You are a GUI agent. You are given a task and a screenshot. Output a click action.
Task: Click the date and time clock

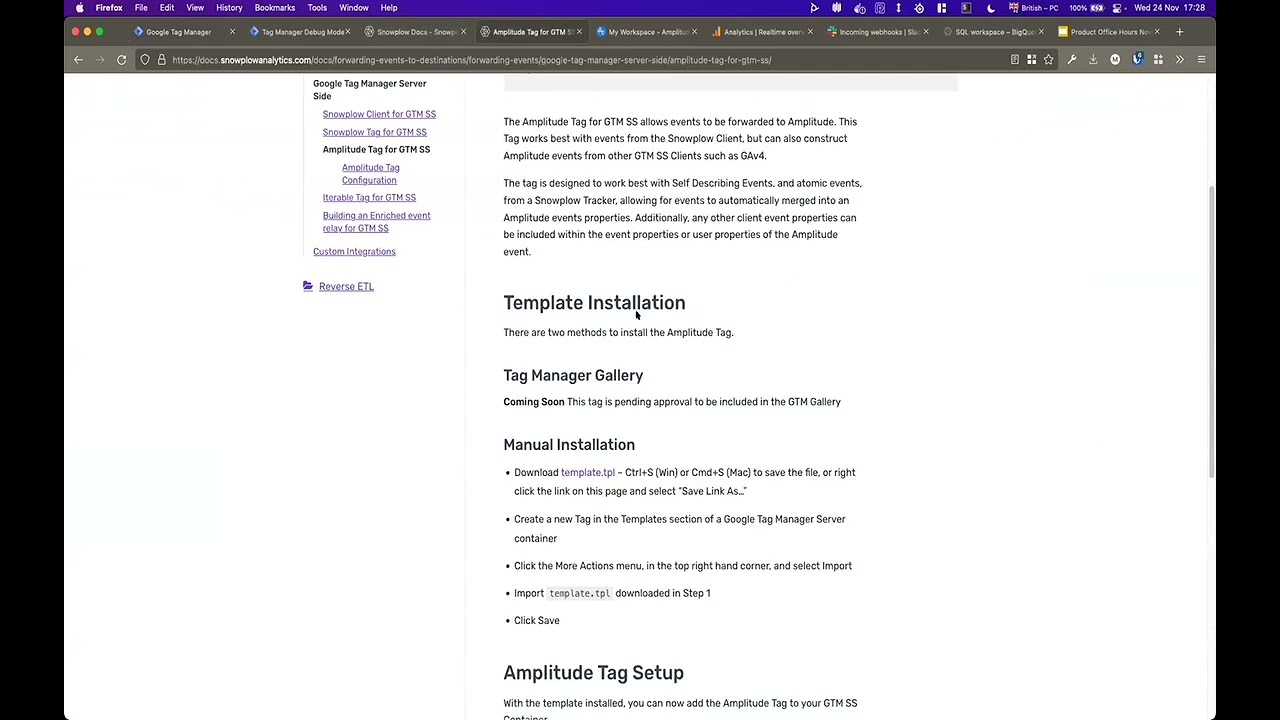1170,8
